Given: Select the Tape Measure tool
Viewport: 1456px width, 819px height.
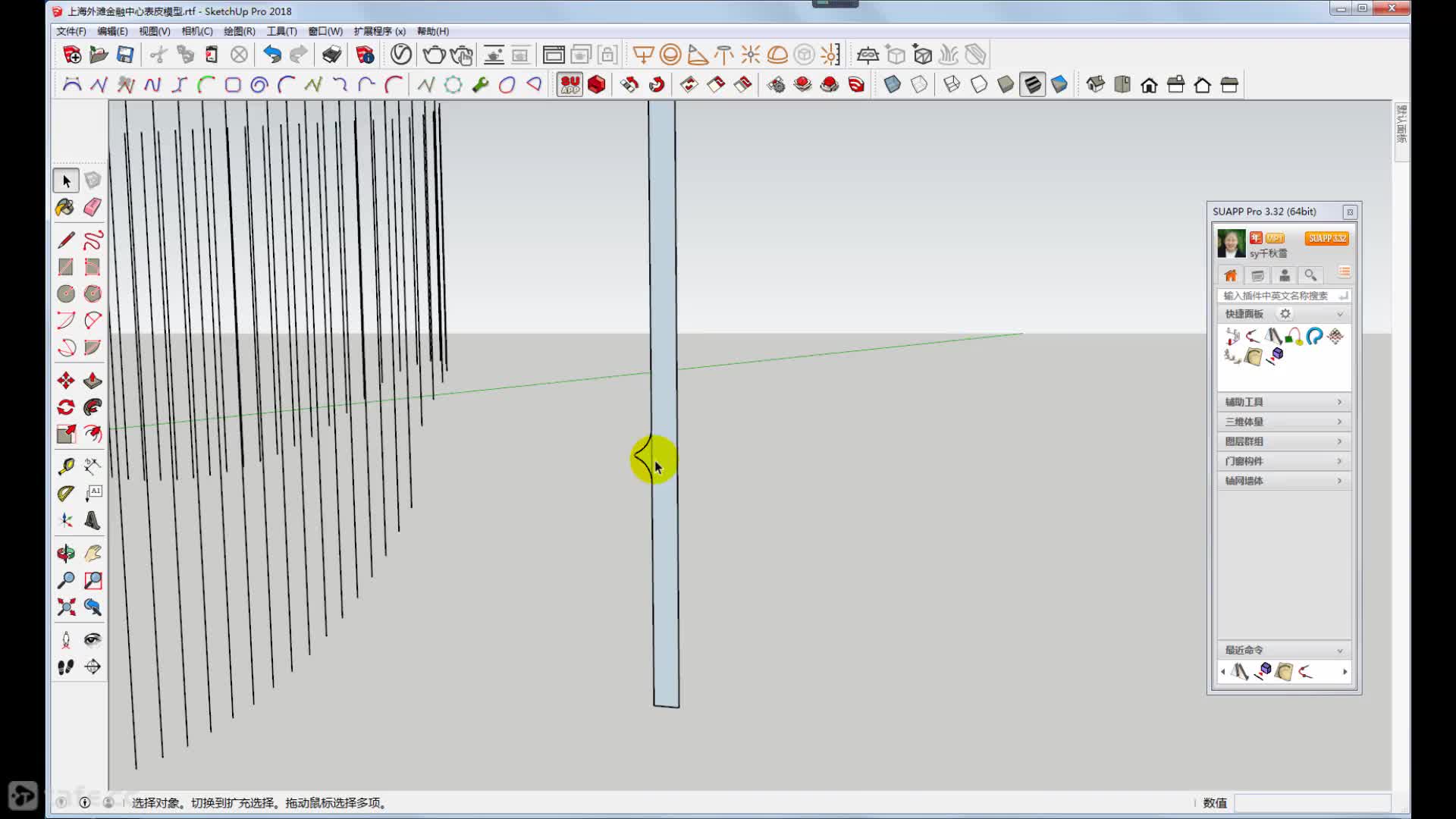Looking at the screenshot, I should [66, 466].
